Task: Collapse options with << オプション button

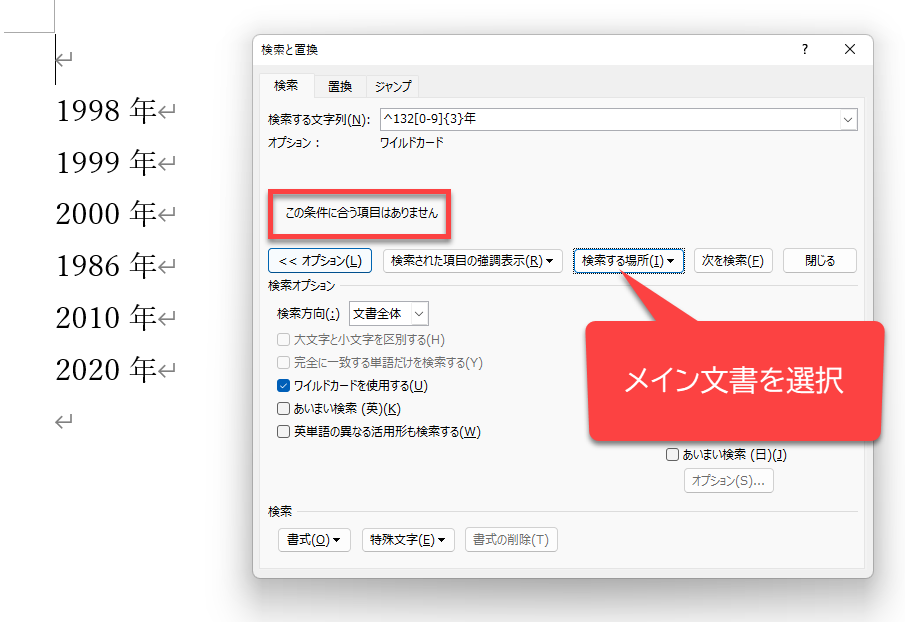Action: click(x=320, y=261)
